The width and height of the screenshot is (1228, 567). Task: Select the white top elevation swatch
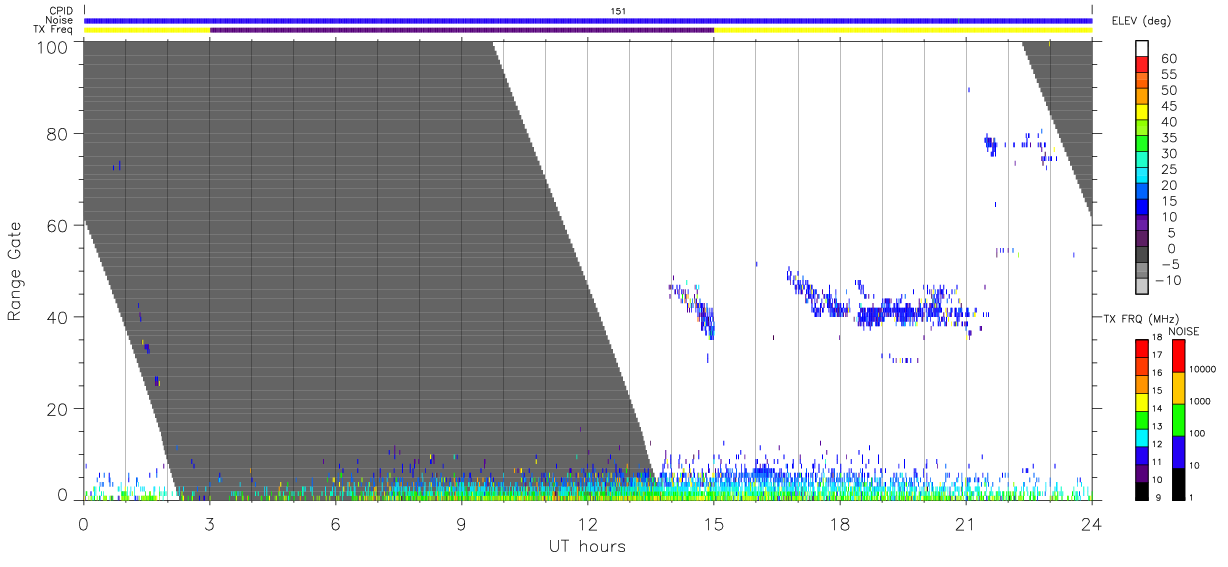click(x=1142, y=48)
